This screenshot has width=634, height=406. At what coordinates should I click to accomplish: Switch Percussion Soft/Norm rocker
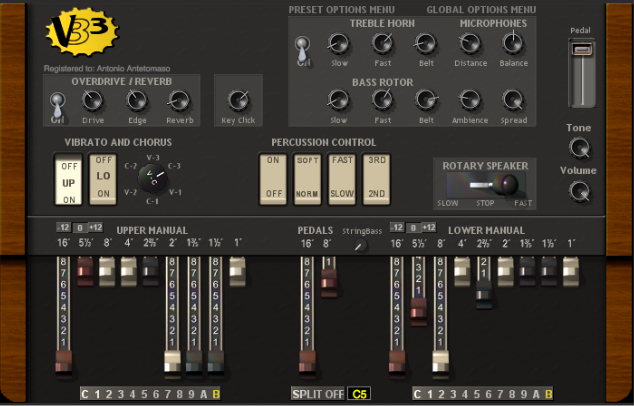(307, 177)
